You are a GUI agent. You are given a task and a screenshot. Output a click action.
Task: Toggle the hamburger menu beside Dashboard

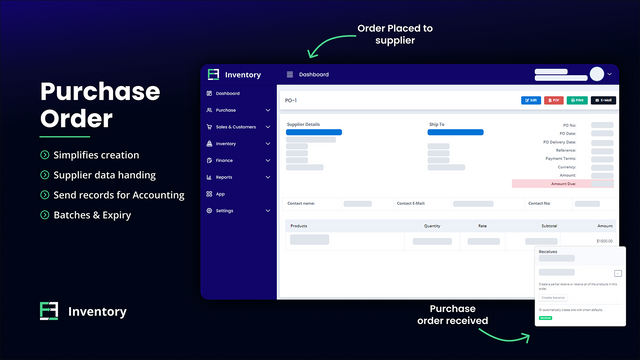tap(290, 74)
